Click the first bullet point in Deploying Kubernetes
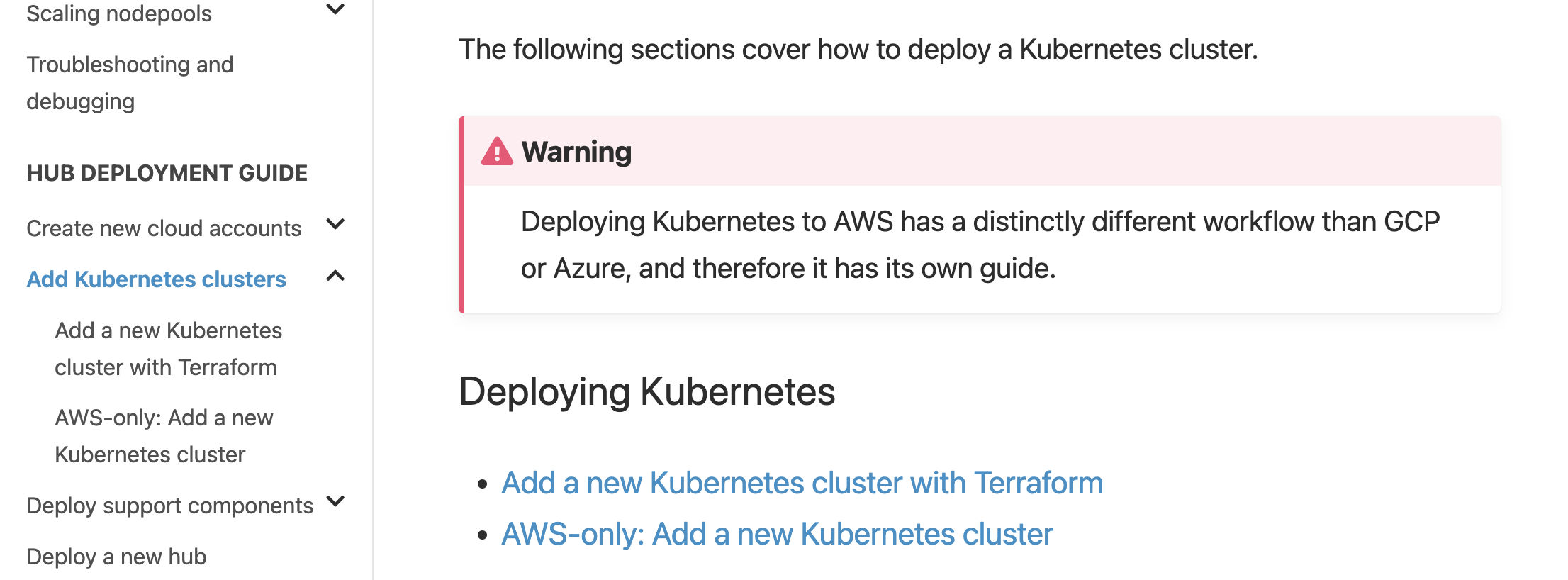This screenshot has height=580, width=1568. tap(483, 483)
